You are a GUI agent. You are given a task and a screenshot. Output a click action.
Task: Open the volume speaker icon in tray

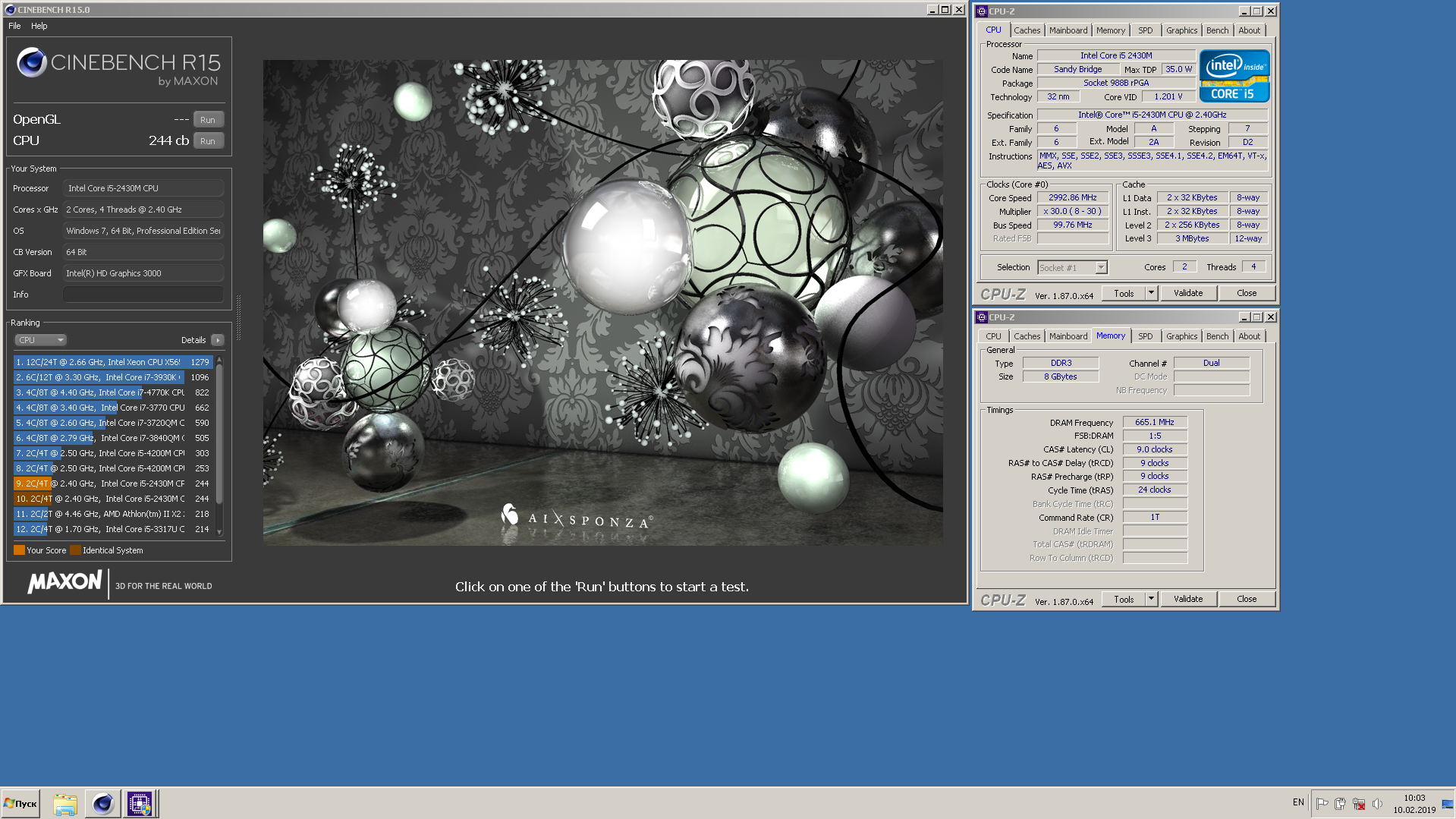coord(1377,803)
